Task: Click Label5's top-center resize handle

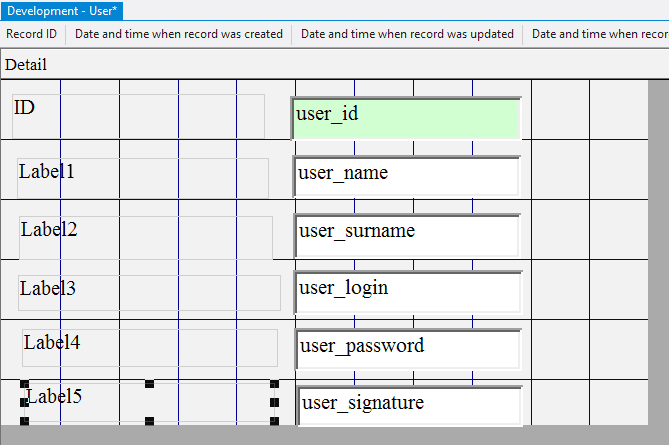Action: click(149, 384)
